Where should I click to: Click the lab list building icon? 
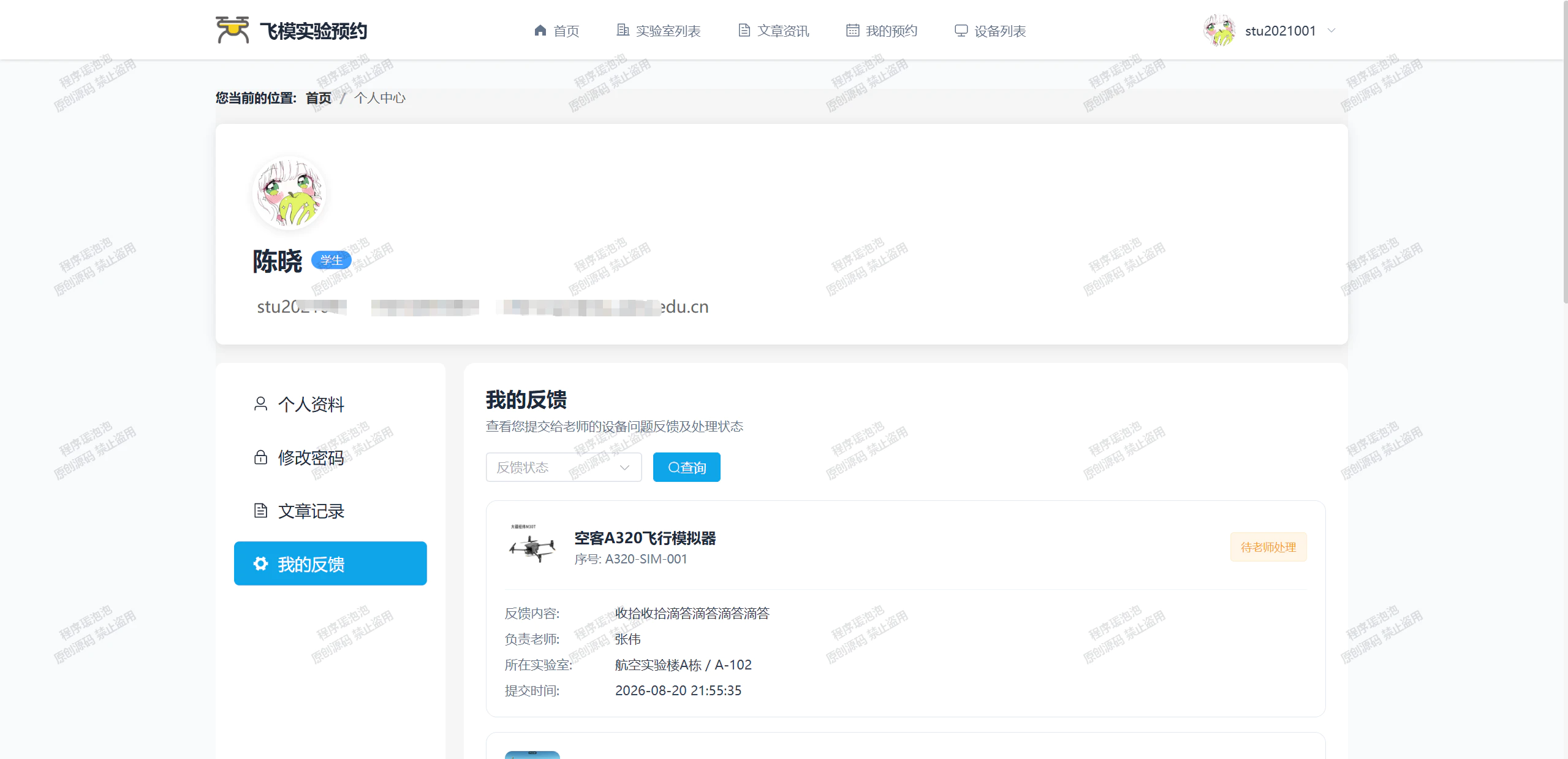click(x=623, y=30)
